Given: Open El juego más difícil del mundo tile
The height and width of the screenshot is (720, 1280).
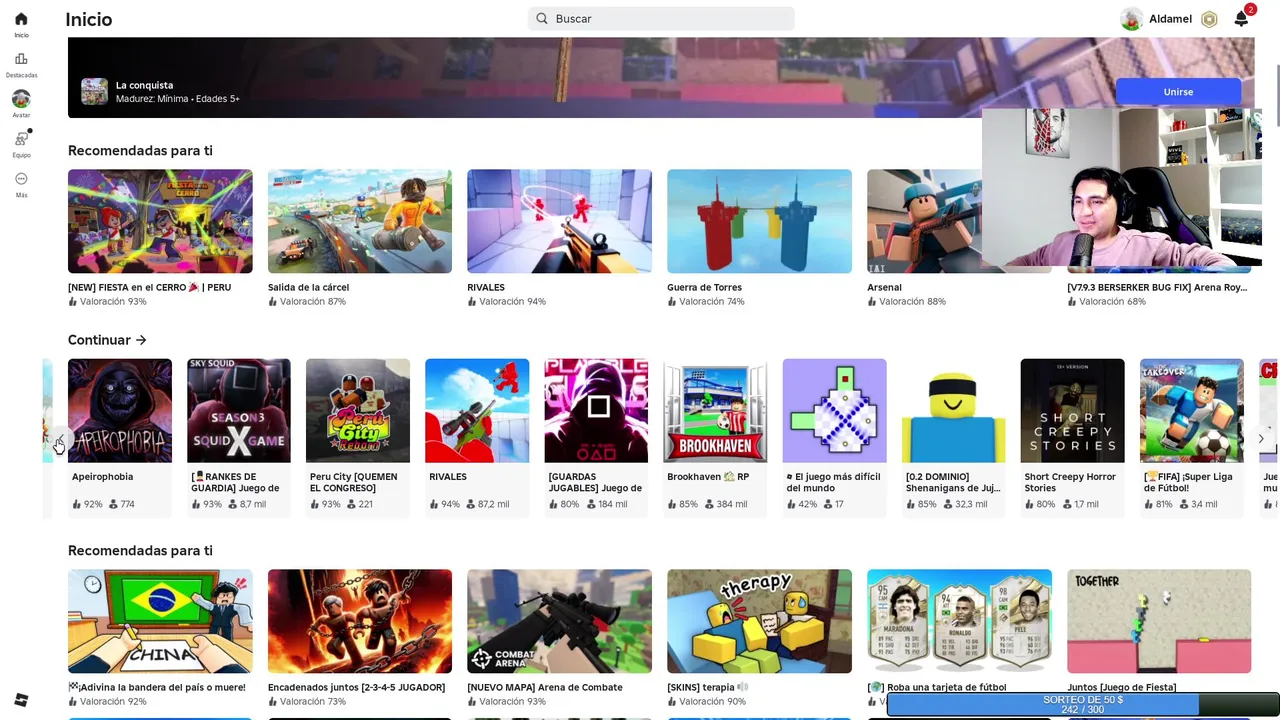Looking at the screenshot, I should (834, 411).
